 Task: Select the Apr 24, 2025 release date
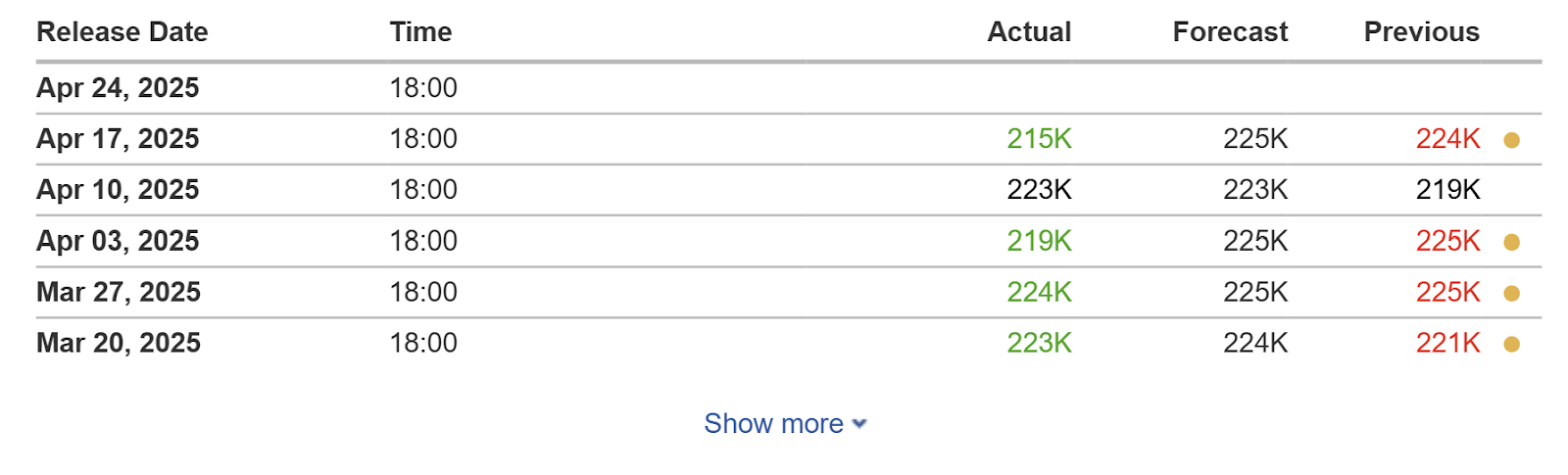118,88
